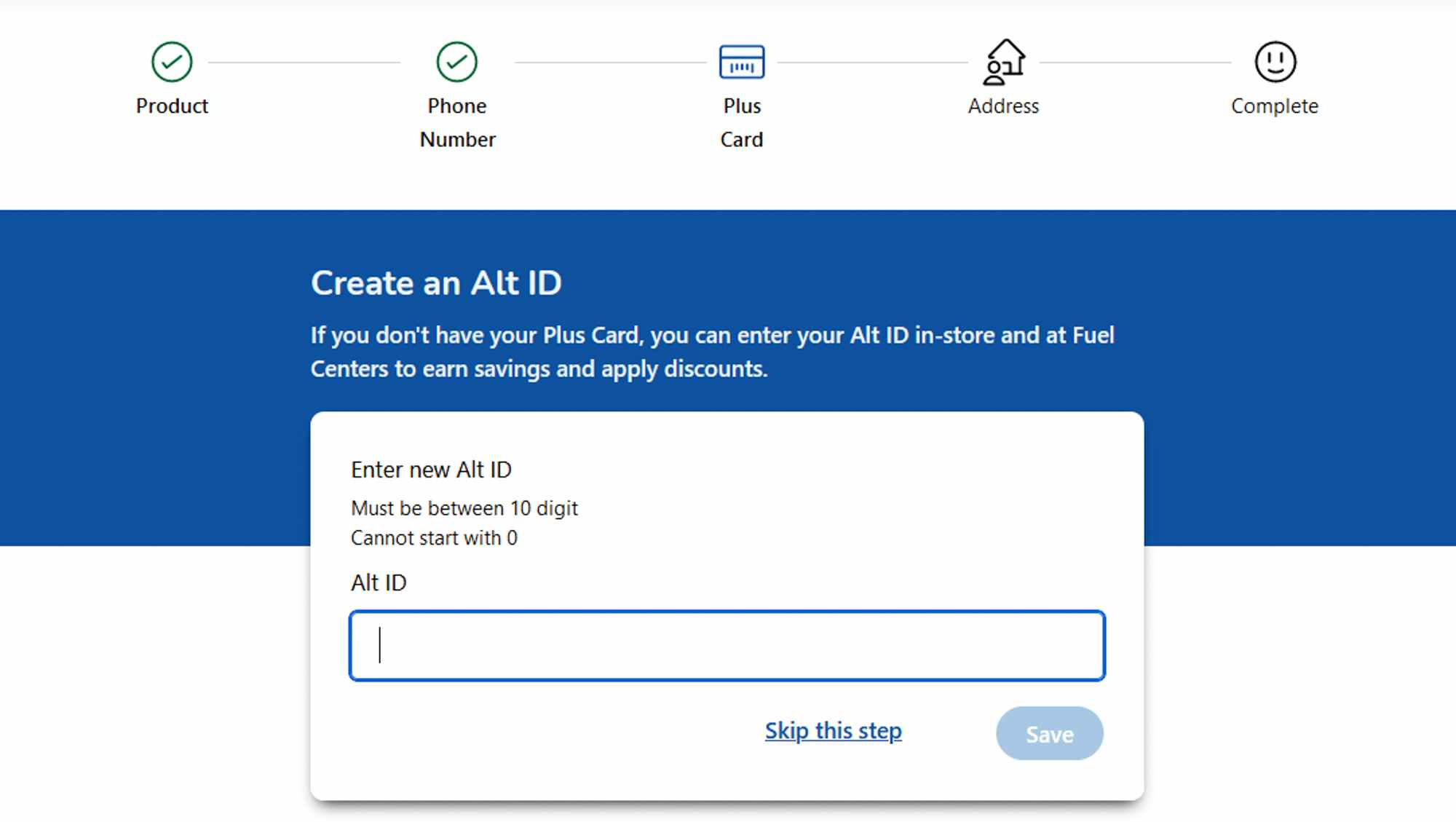Jump to the Address step label
Image resolution: width=1456 pixels, height=822 pixels.
pos(1003,106)
